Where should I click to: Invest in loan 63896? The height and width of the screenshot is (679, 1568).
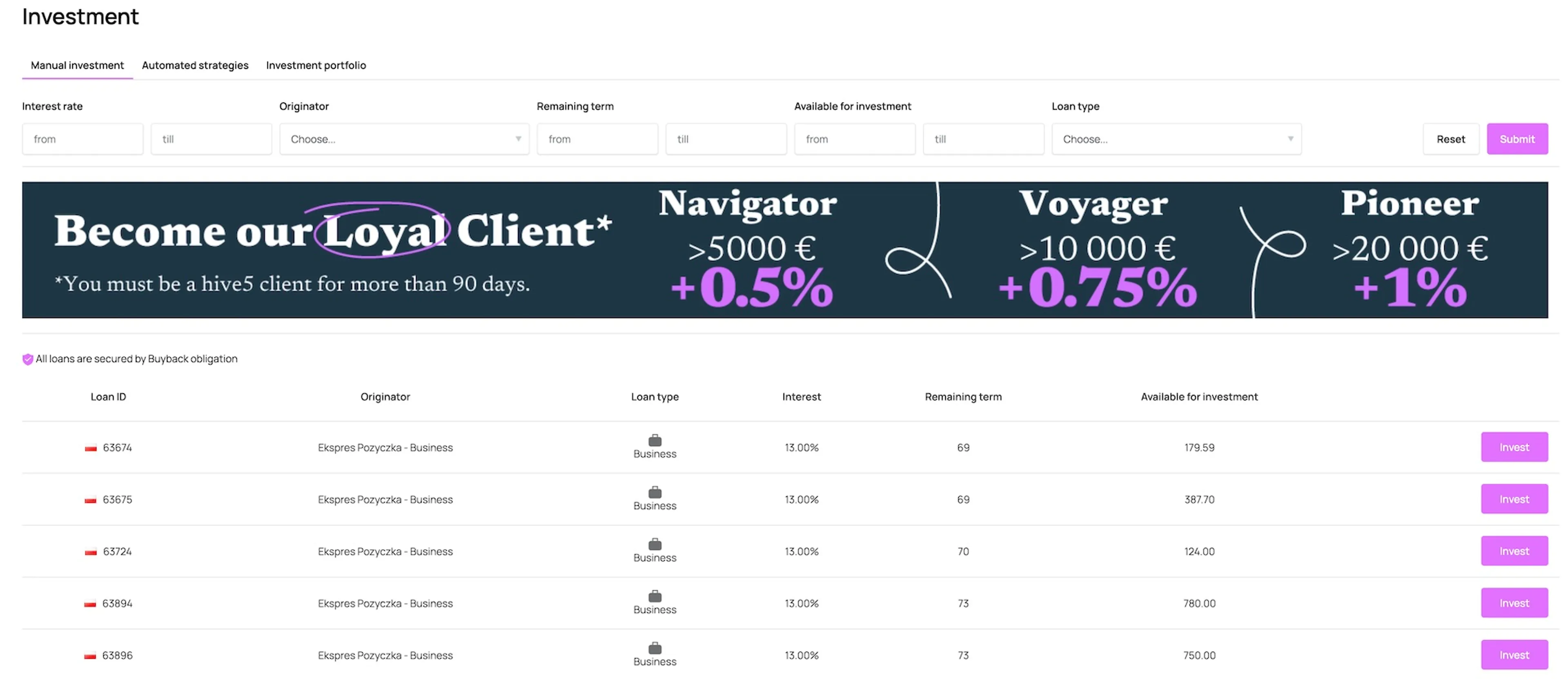click(1514, 654)
